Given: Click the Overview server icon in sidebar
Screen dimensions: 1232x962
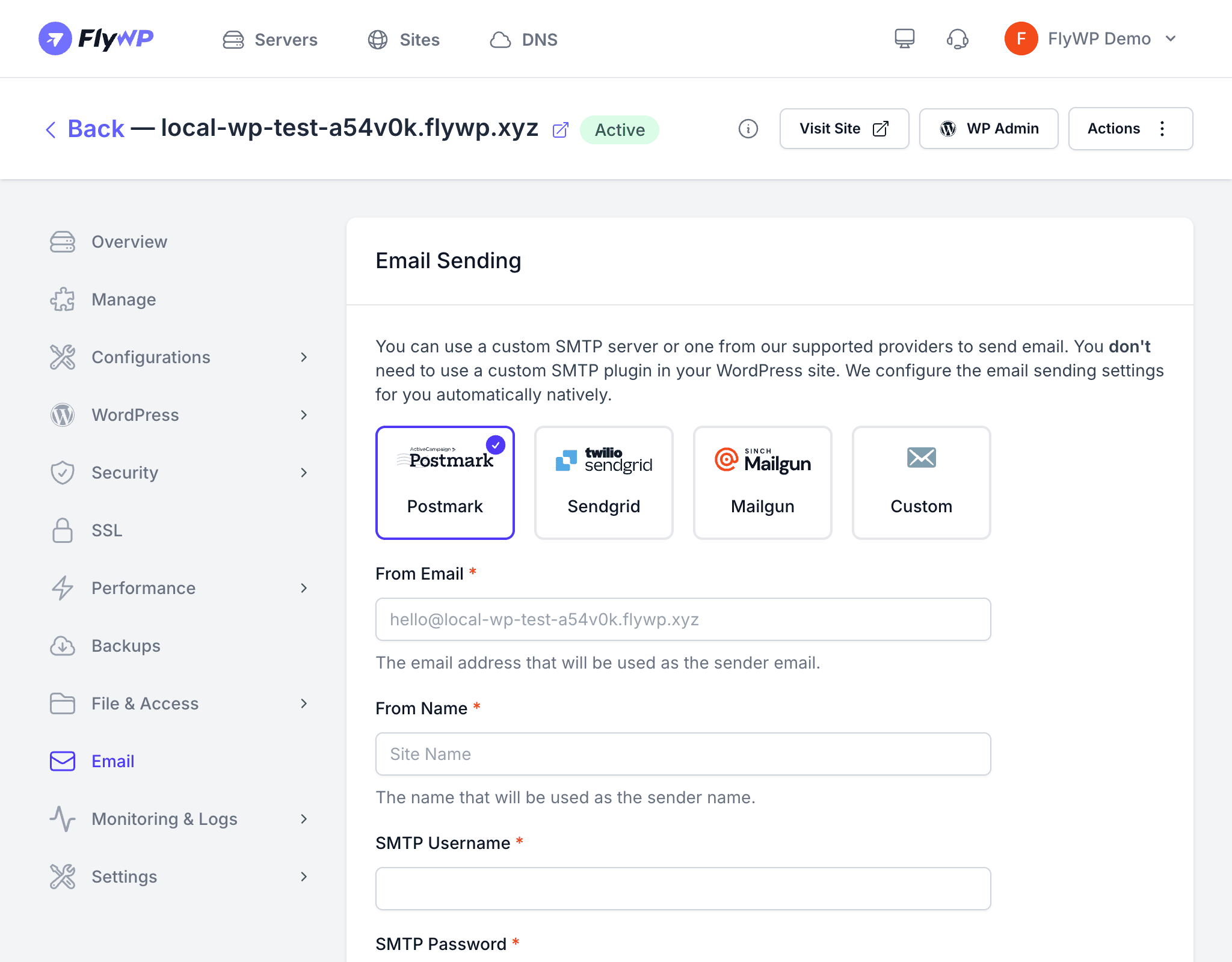Looking at the screenshot, I should tap(63, 242).
